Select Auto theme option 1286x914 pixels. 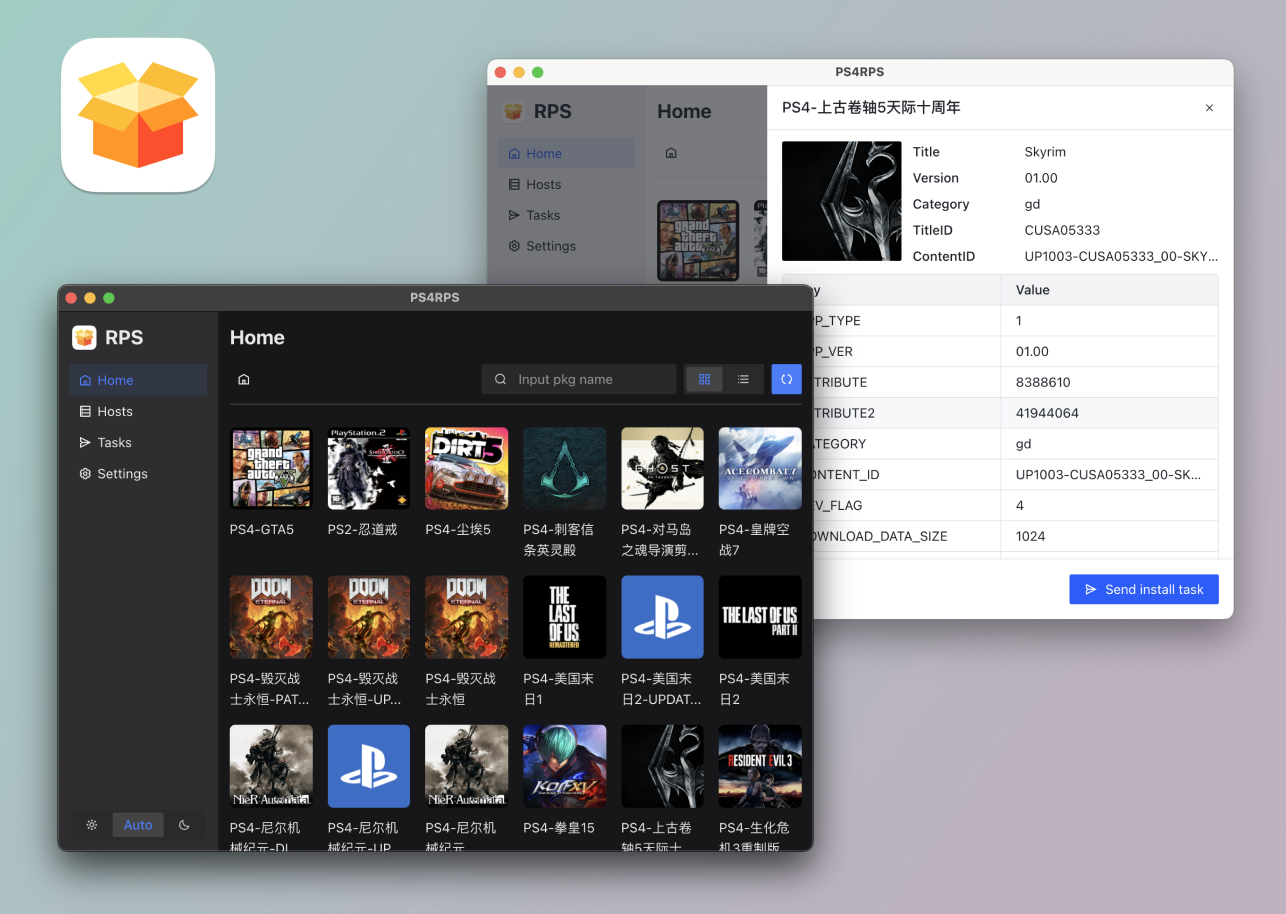(138, 825)
